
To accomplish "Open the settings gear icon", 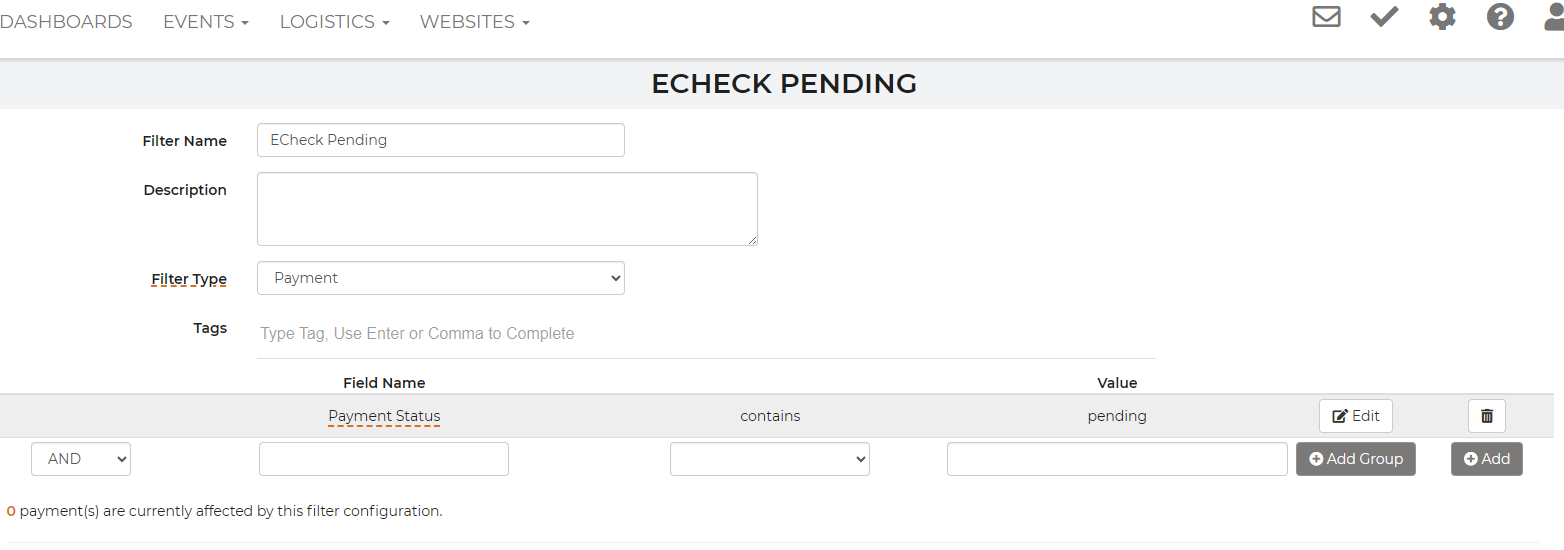I will coord(1442,17).
